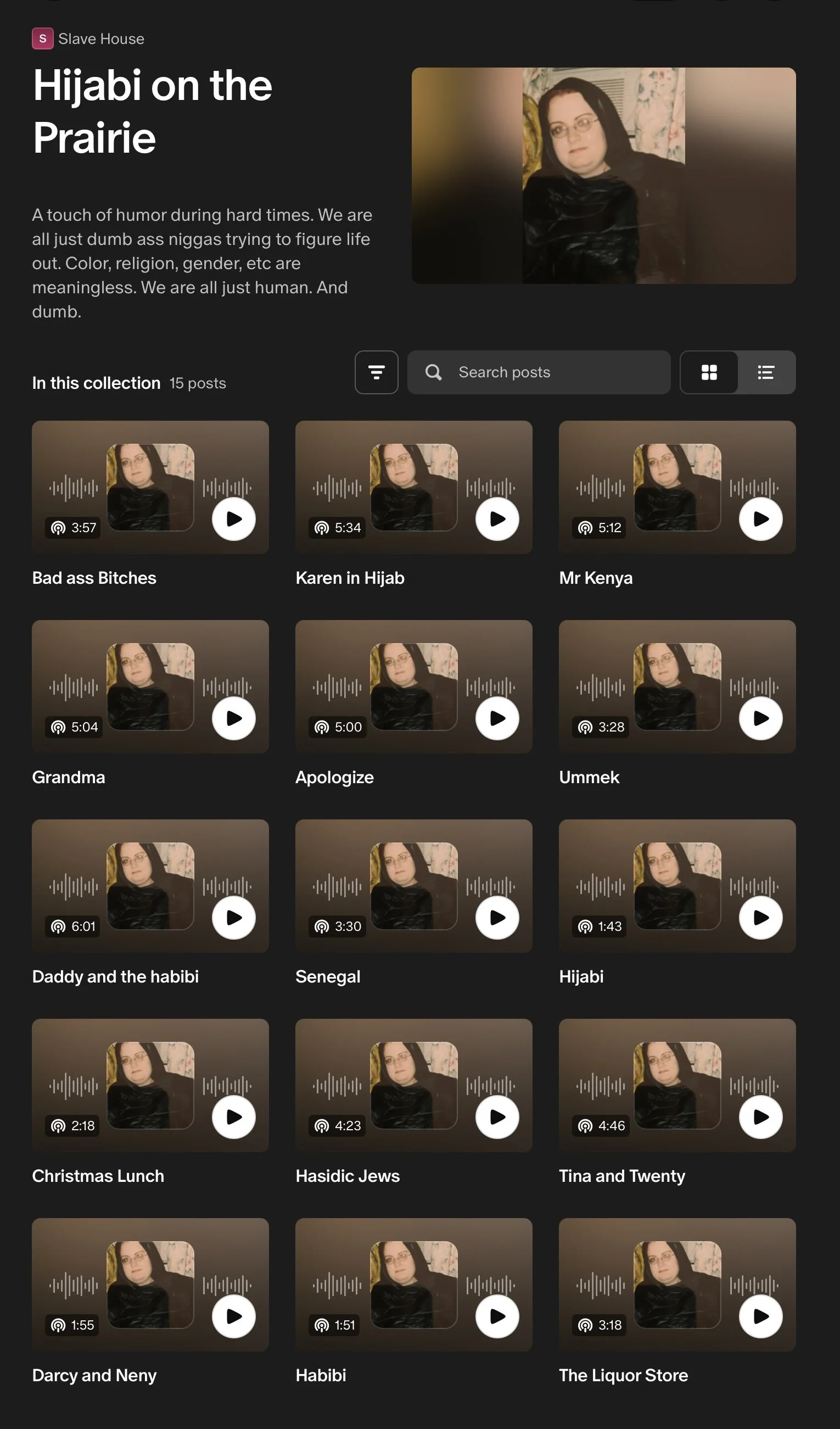This screenshot has width=840, height=1429.
Task: Open the Christmas Lunch post title
Action: tap(98, 1176)
